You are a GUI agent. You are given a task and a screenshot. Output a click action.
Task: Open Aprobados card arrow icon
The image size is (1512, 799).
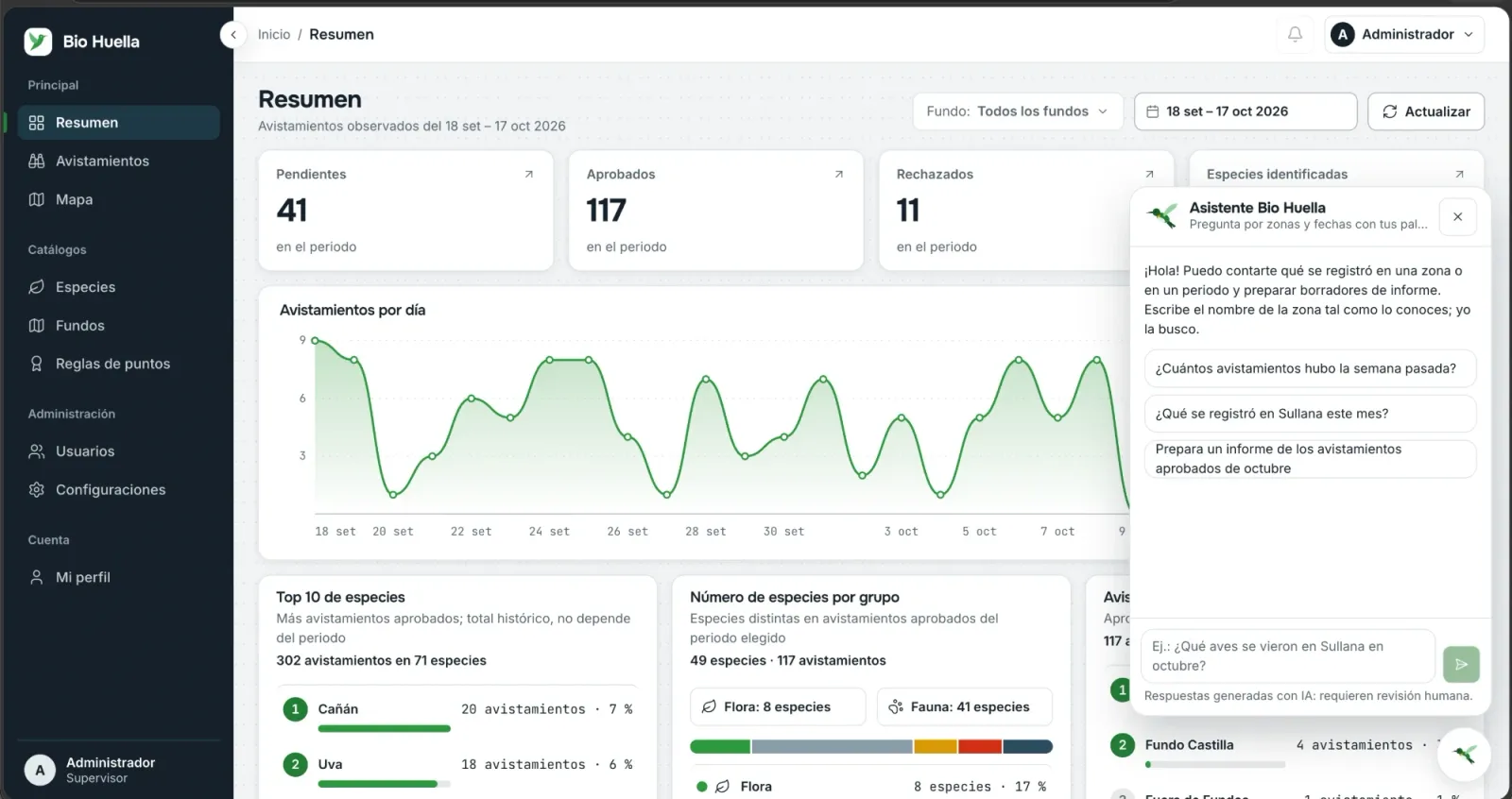tap(838, 174)
